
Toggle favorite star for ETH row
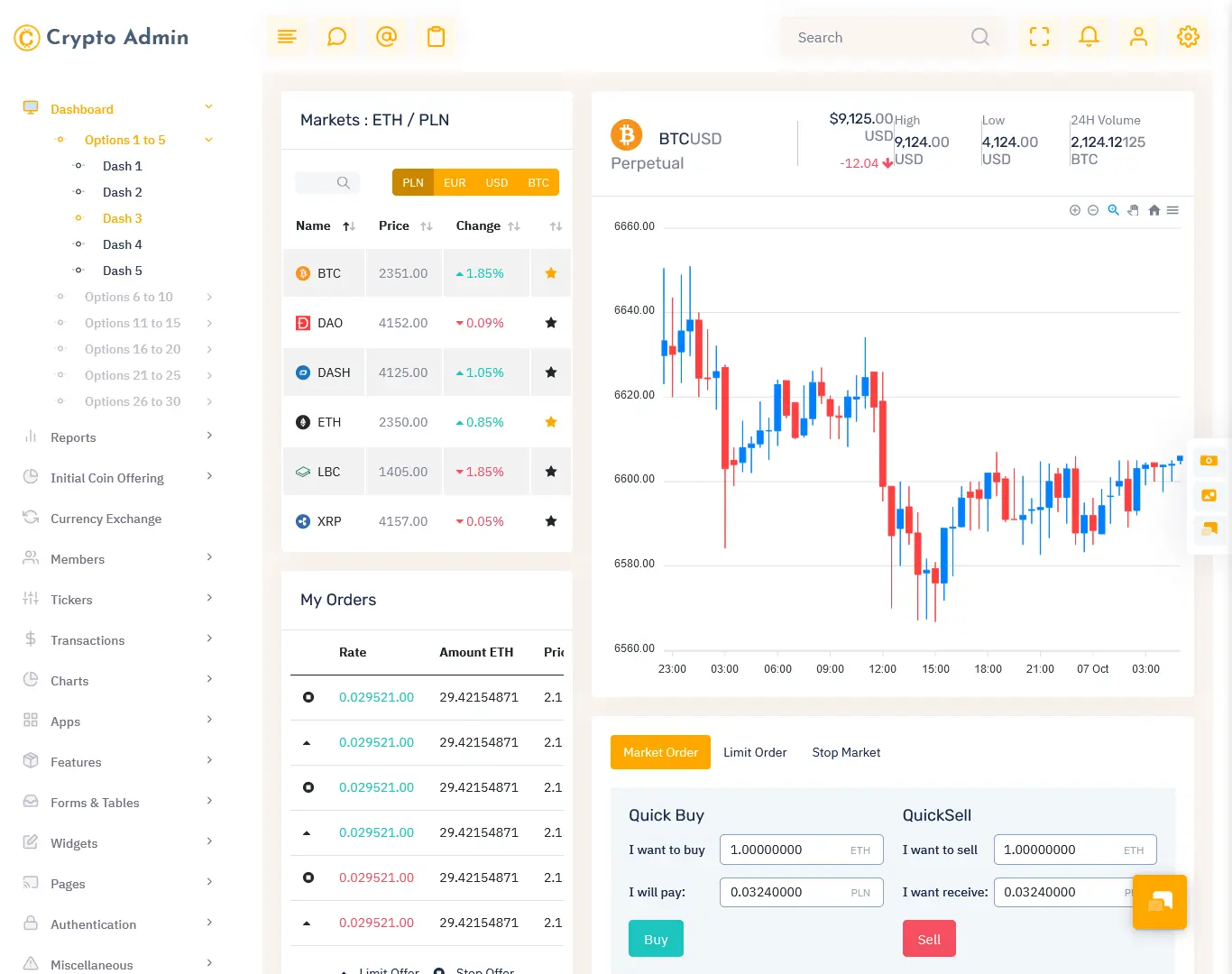coord(551,422)
